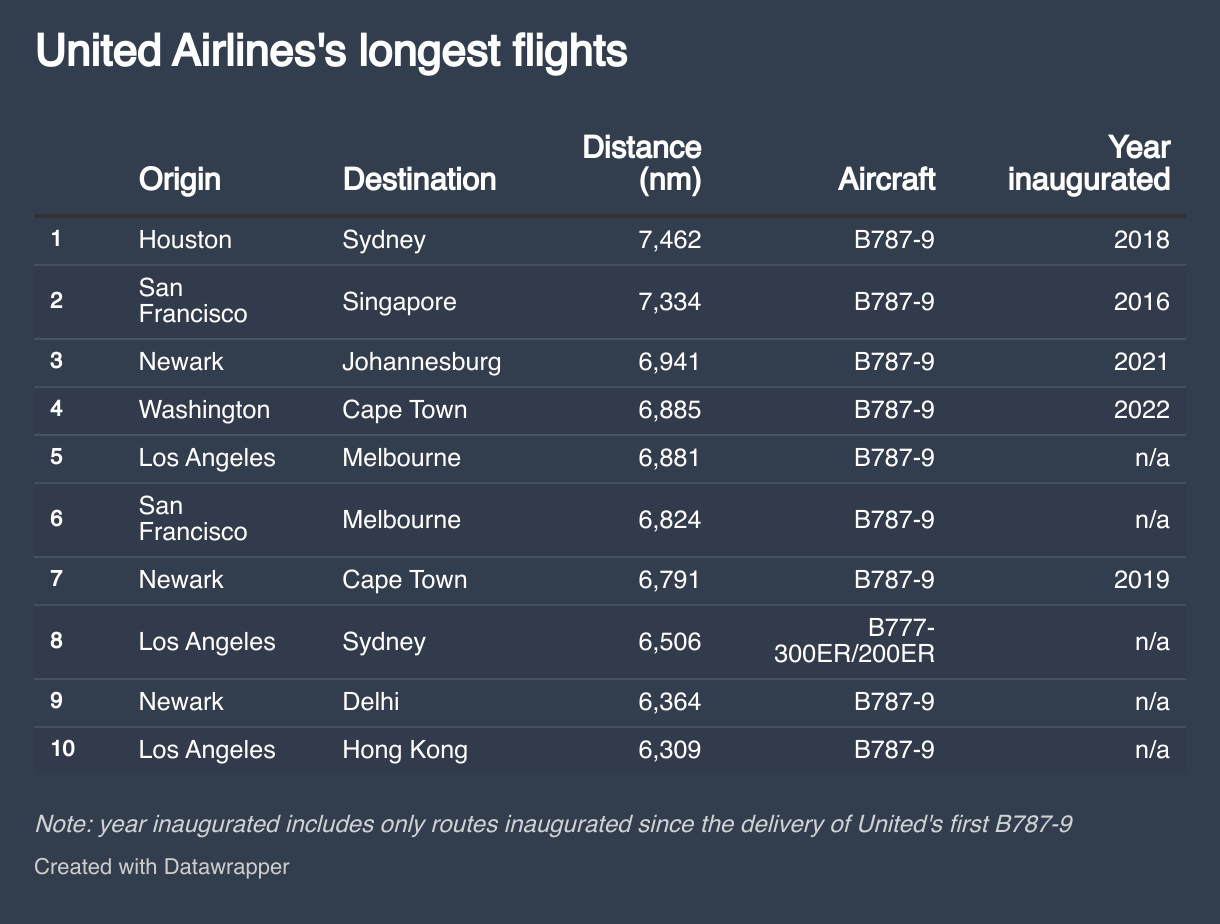Image resolution: width=1220 pixels, height=924 pixels.
Task: Click the table title United Airlines's longest flights
Action: pos(331,52)
